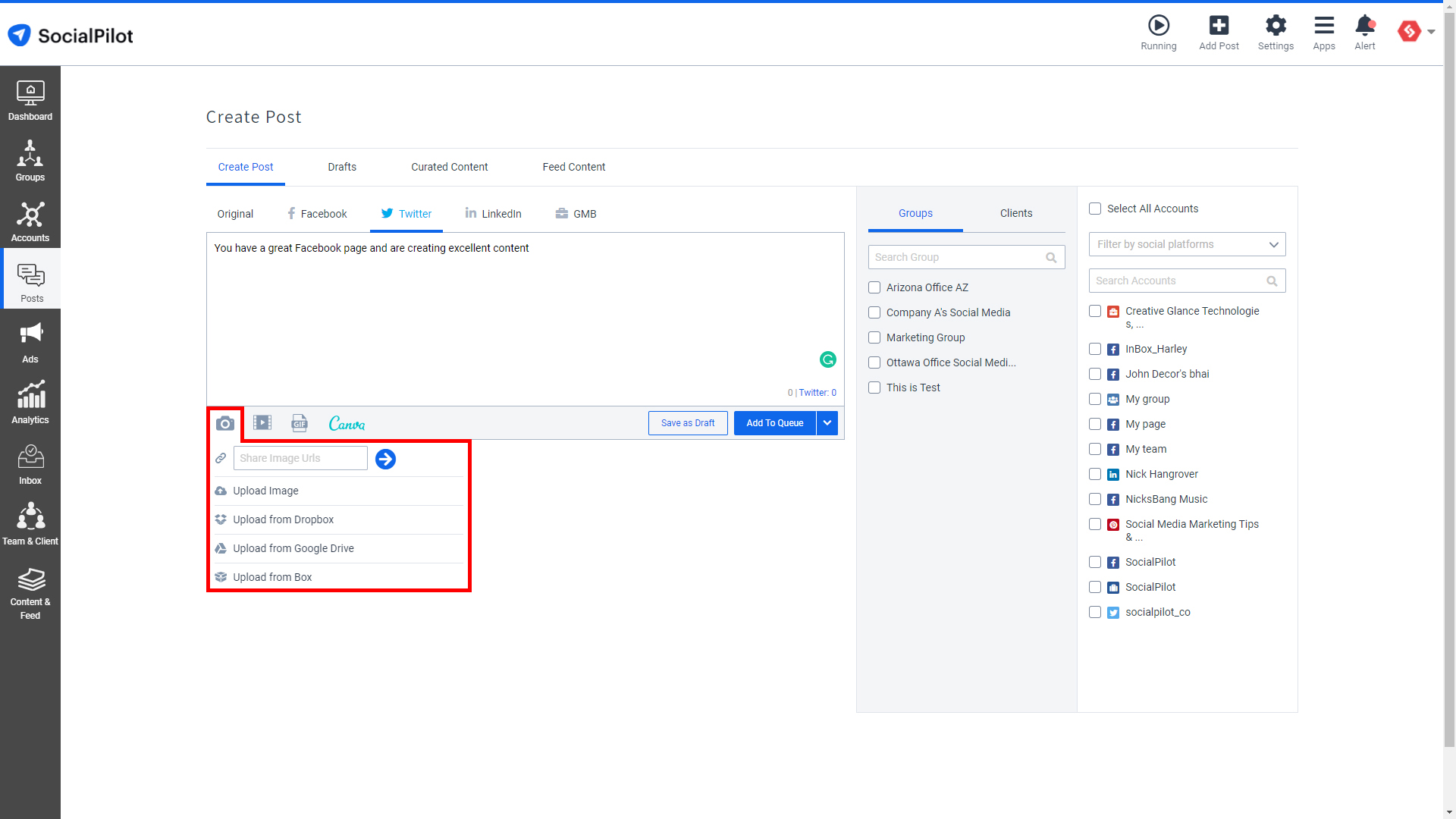
Task: Enable Select All Accounts
Action: pos(1094,209)
